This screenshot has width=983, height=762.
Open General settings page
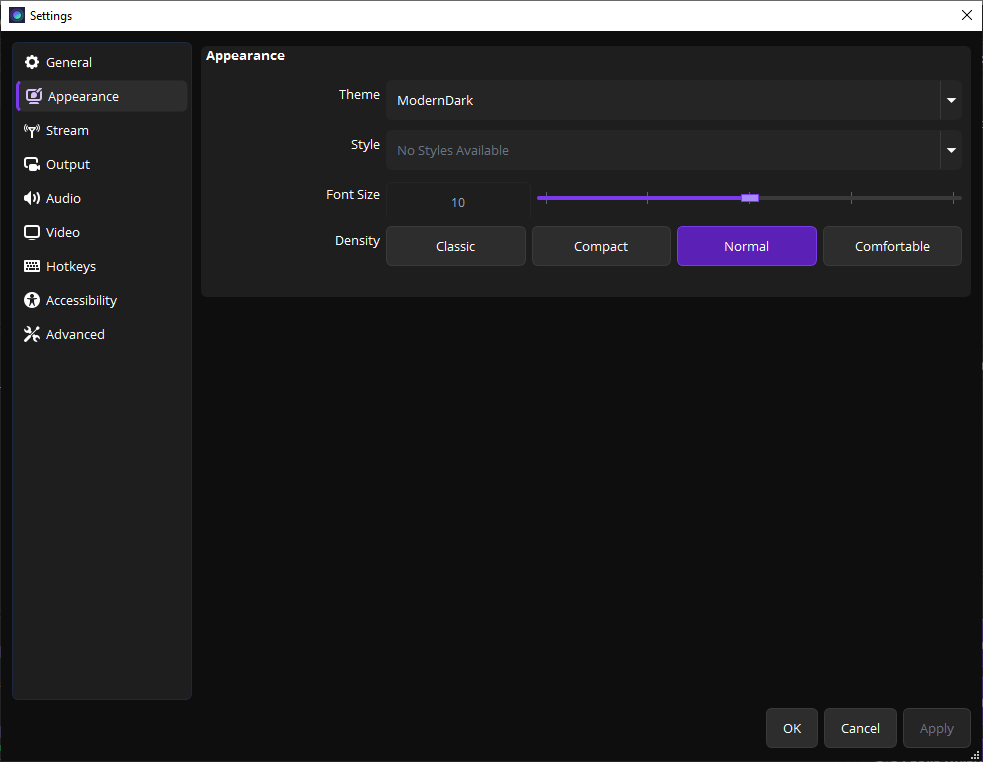tap(102, 62)
